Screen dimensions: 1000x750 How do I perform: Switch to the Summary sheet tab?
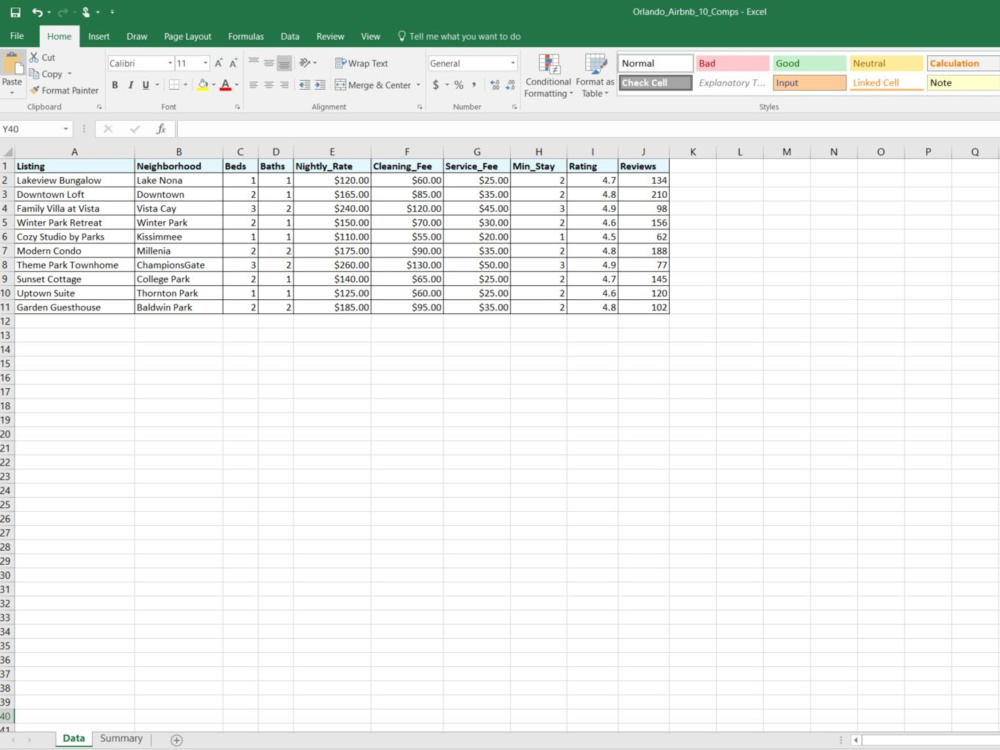point(121,738)
